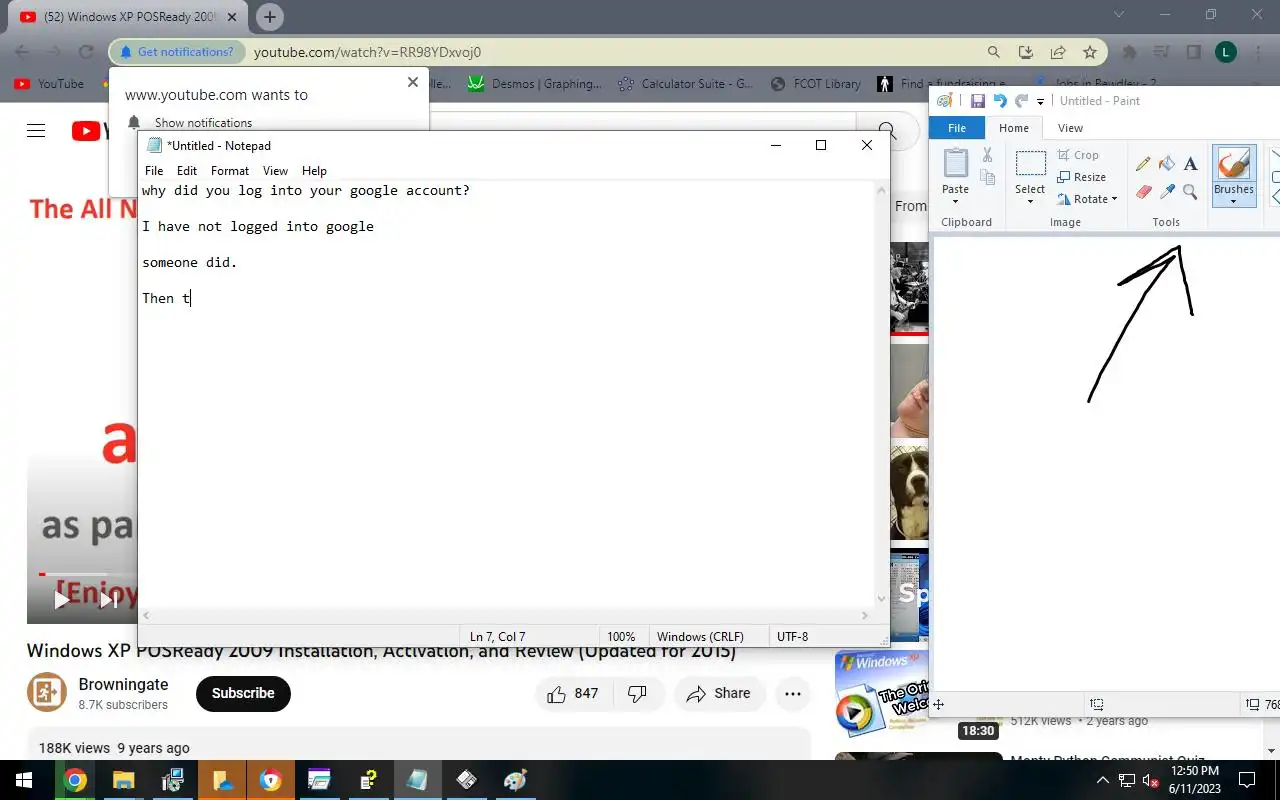Open the Desmos Graphing bookmark

point(535,84)
